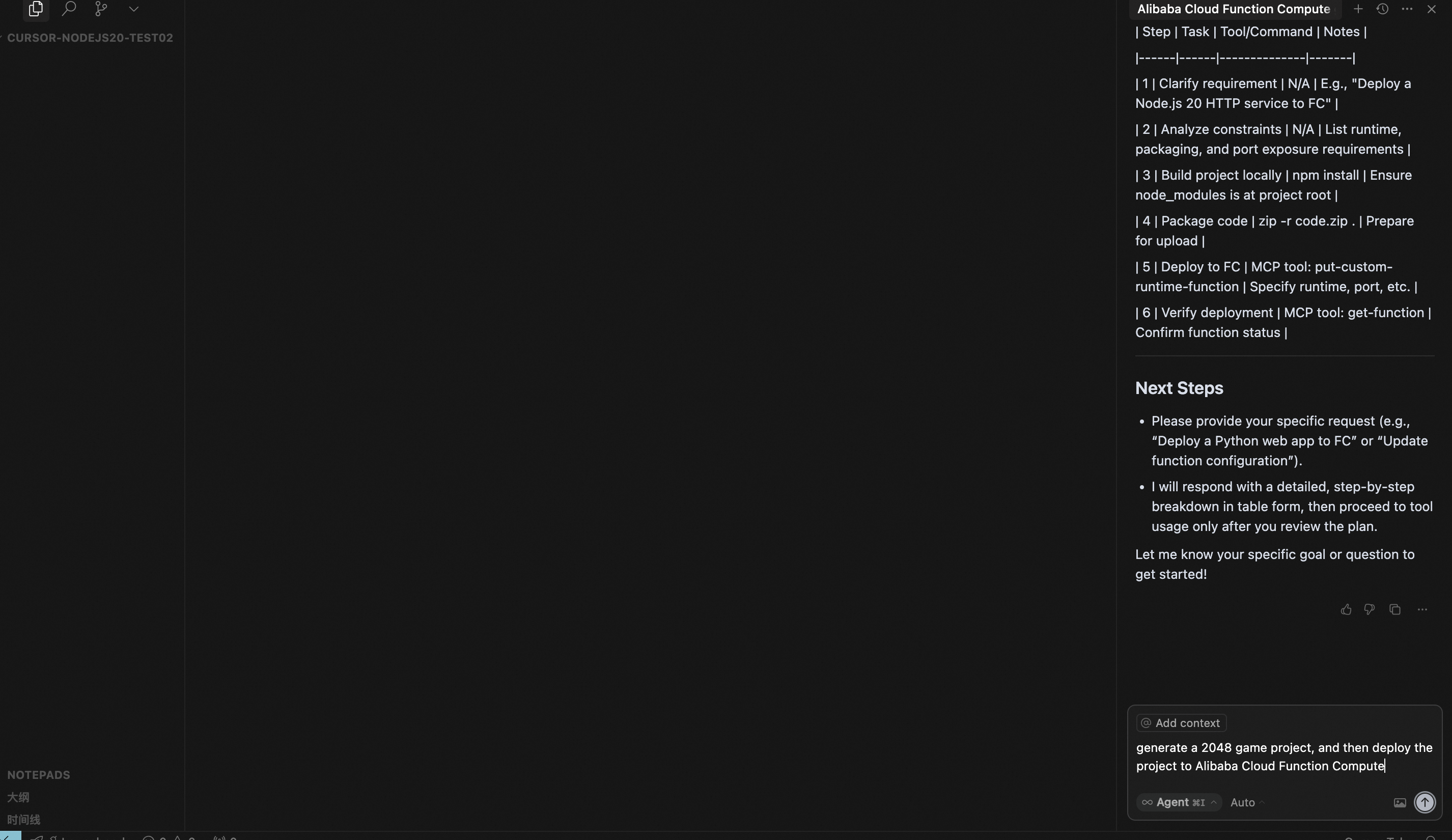Expand more sidebar views chevron
Viewport: 1452px width, 840px height.
[134, 9]
